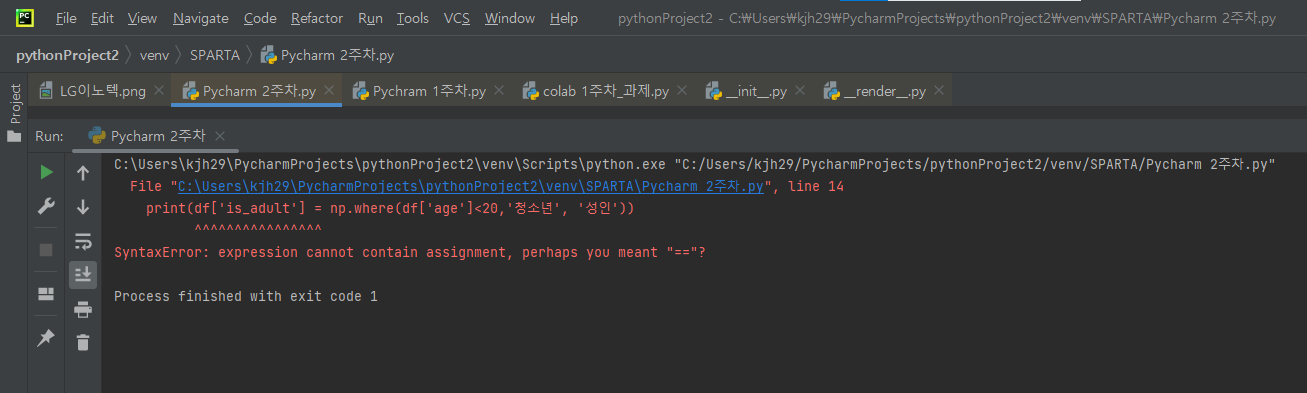Toggle scroll to end of console
This screenshot has height=393, width=1307.
coord(83,274)
